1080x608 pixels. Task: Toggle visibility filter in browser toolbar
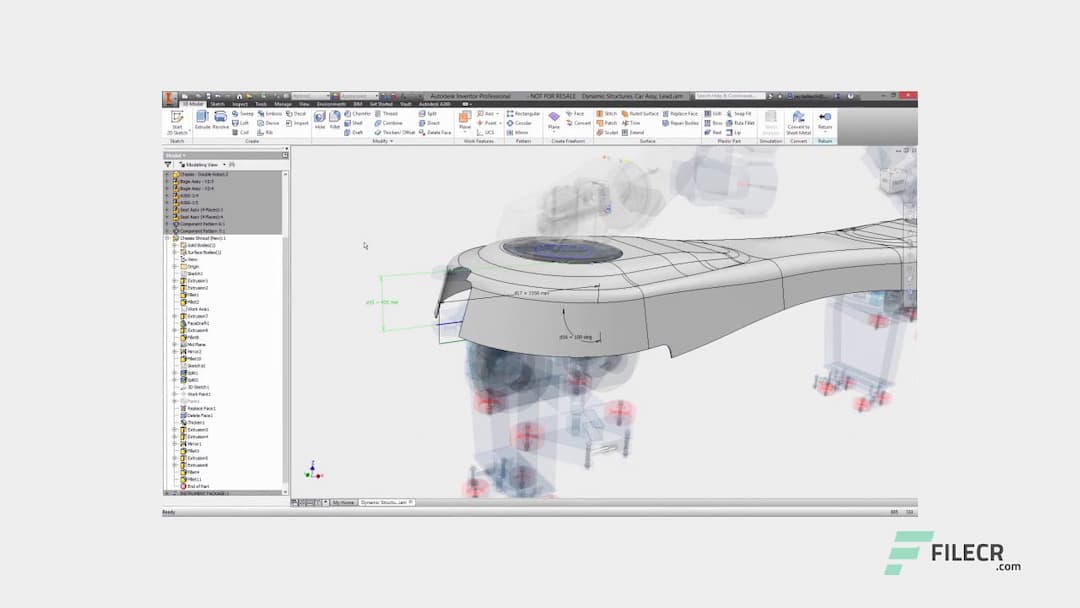pos(168,163)
